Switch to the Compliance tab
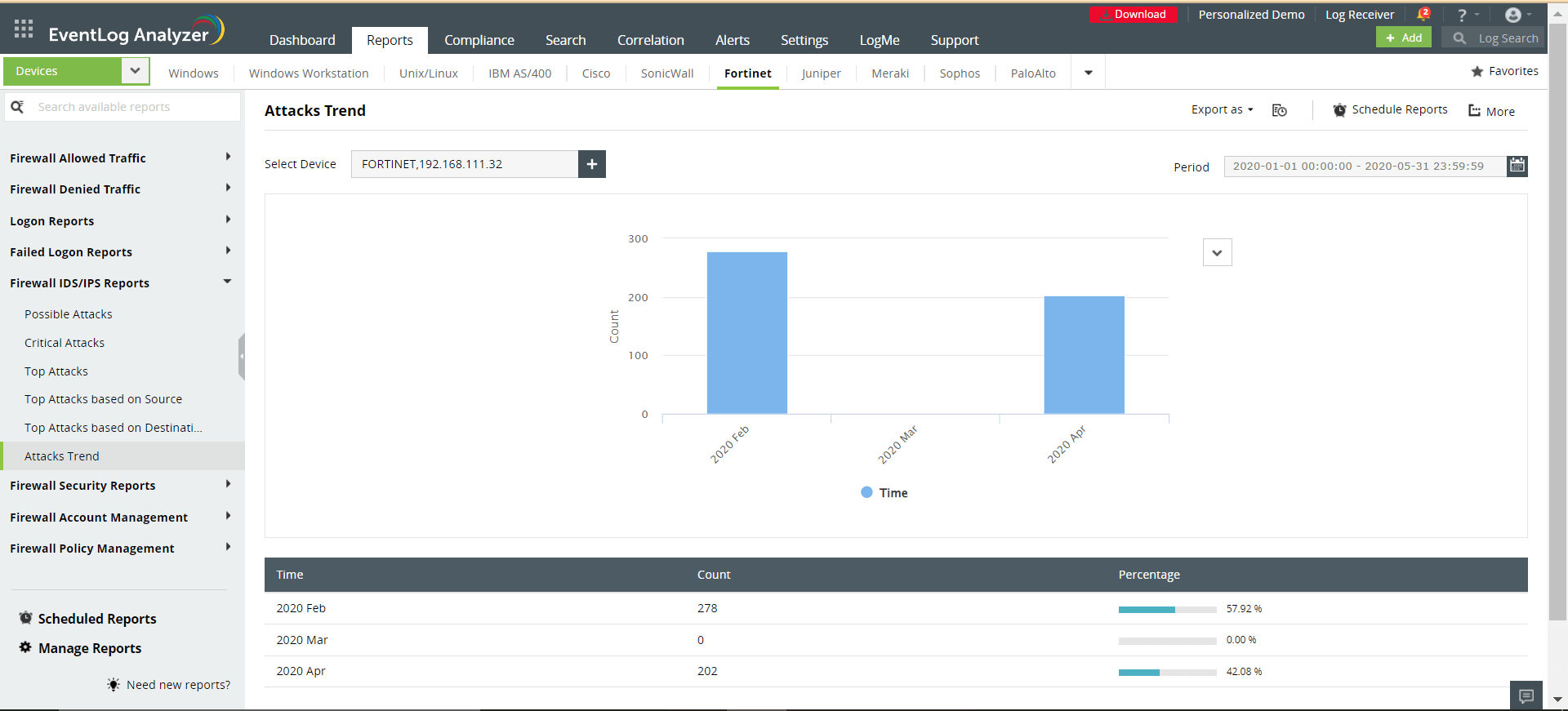Screen dimensions: 1568x711 (x=479, y=40)
